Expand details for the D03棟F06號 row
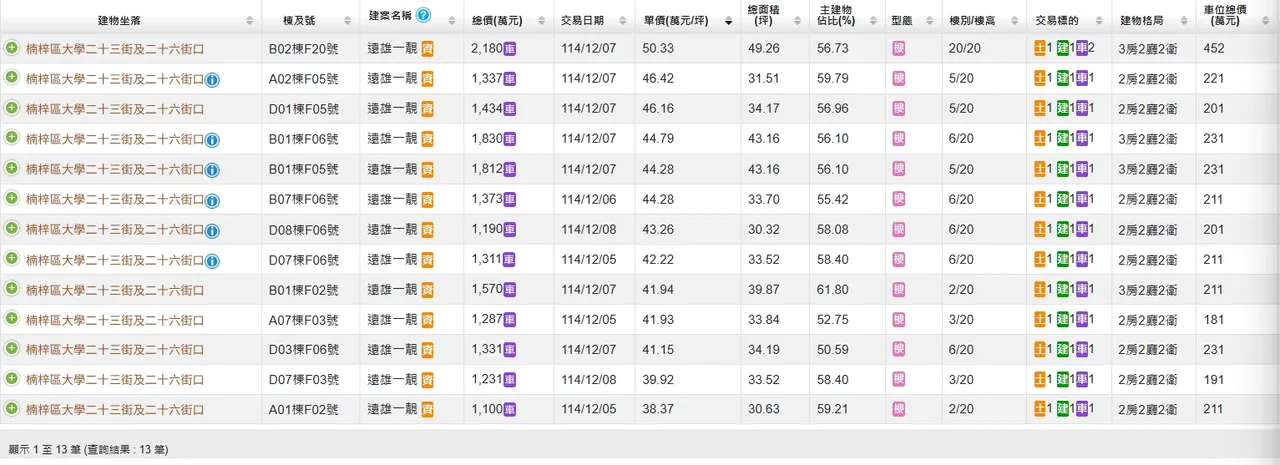1280x465 pixels. click(12, 349)
